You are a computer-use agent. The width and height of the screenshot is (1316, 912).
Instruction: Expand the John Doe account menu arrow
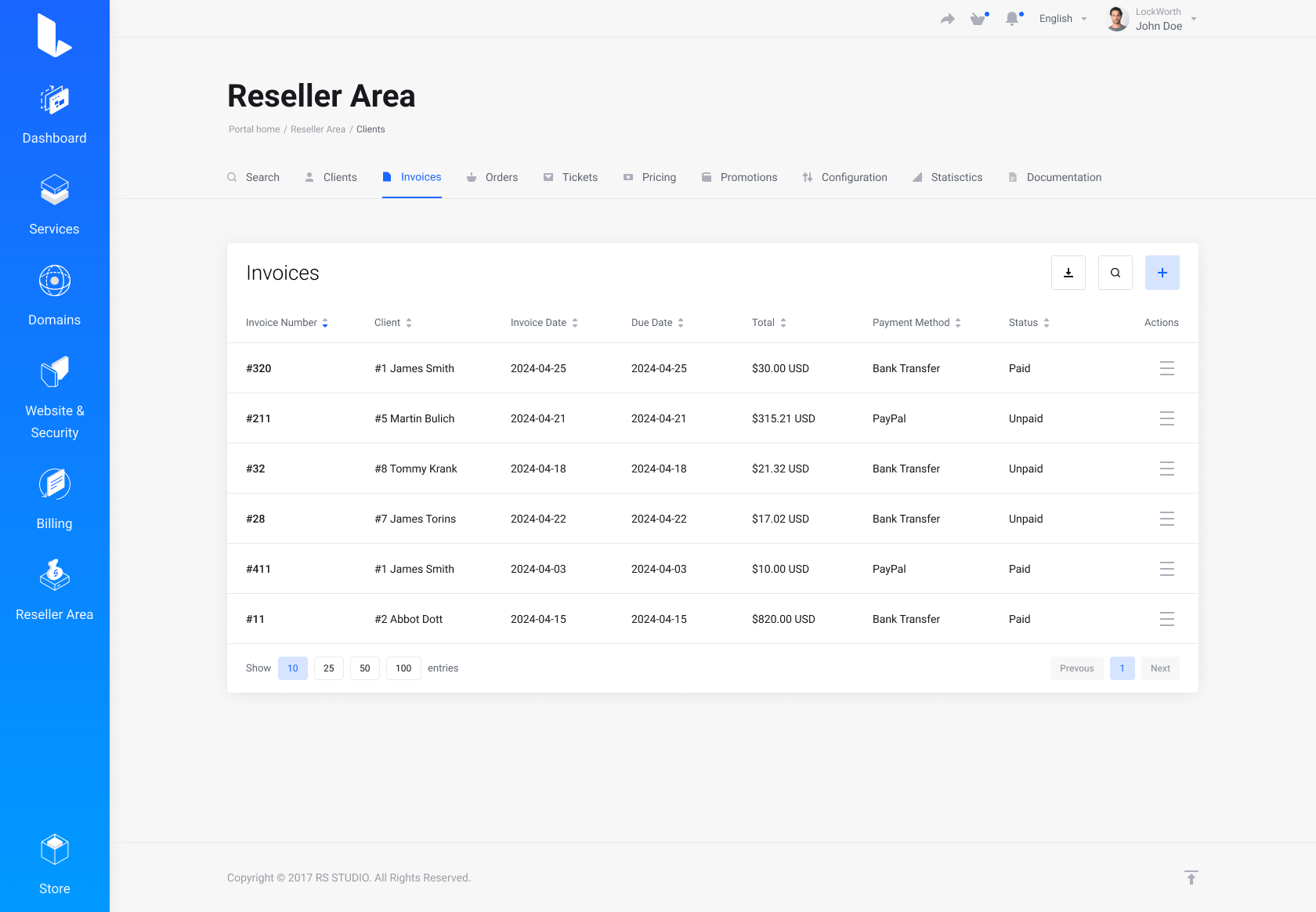[x=1194, y=19]
